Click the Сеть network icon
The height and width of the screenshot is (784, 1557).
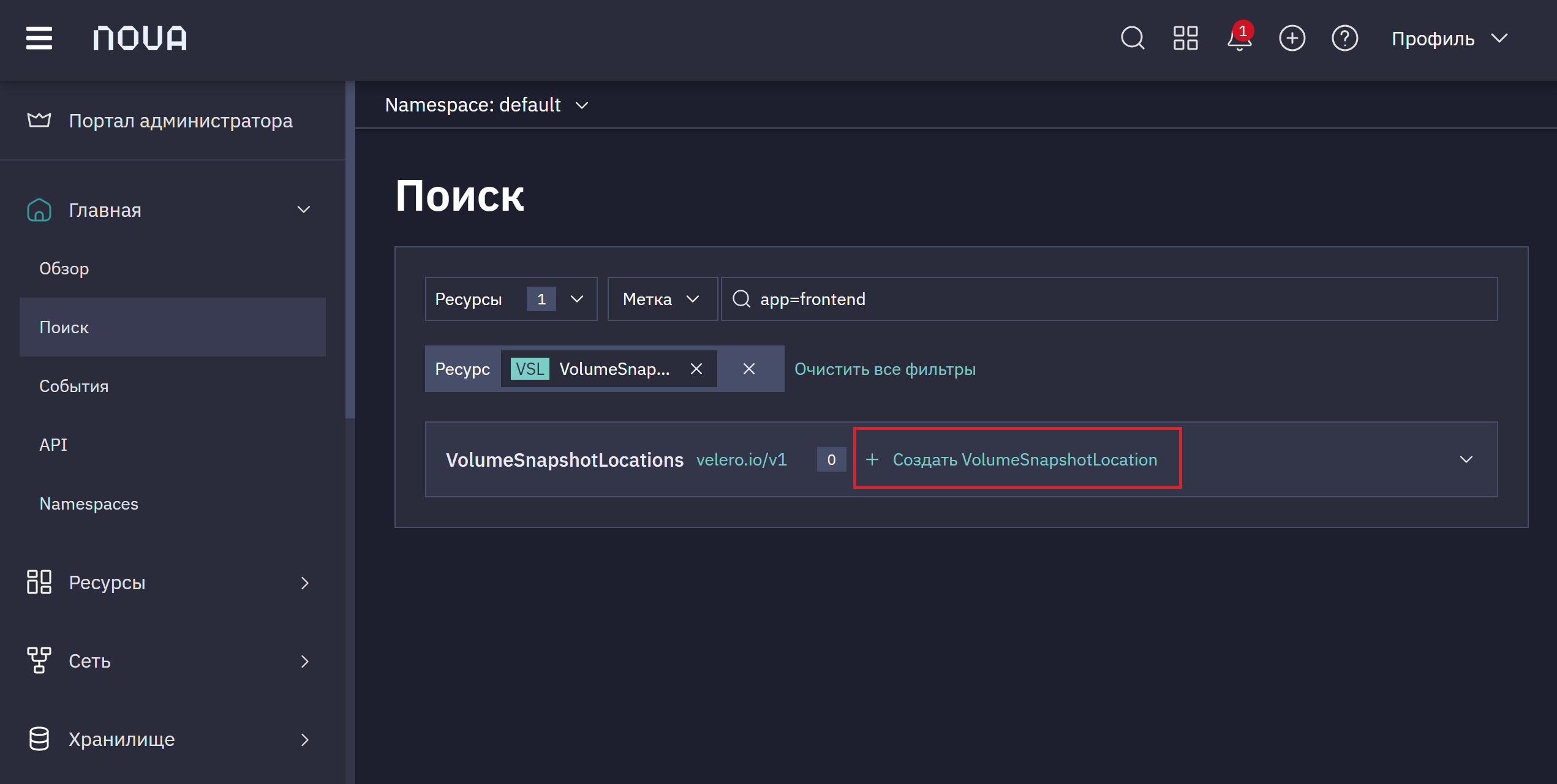tap(39, 661)
